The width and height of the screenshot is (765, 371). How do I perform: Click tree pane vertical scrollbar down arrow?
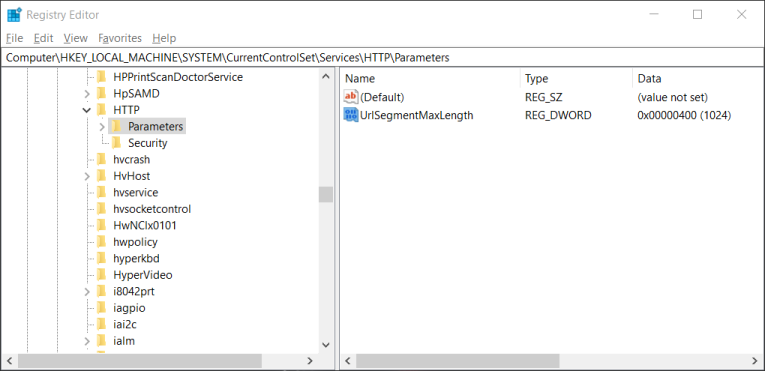click(x=326, y=344)
